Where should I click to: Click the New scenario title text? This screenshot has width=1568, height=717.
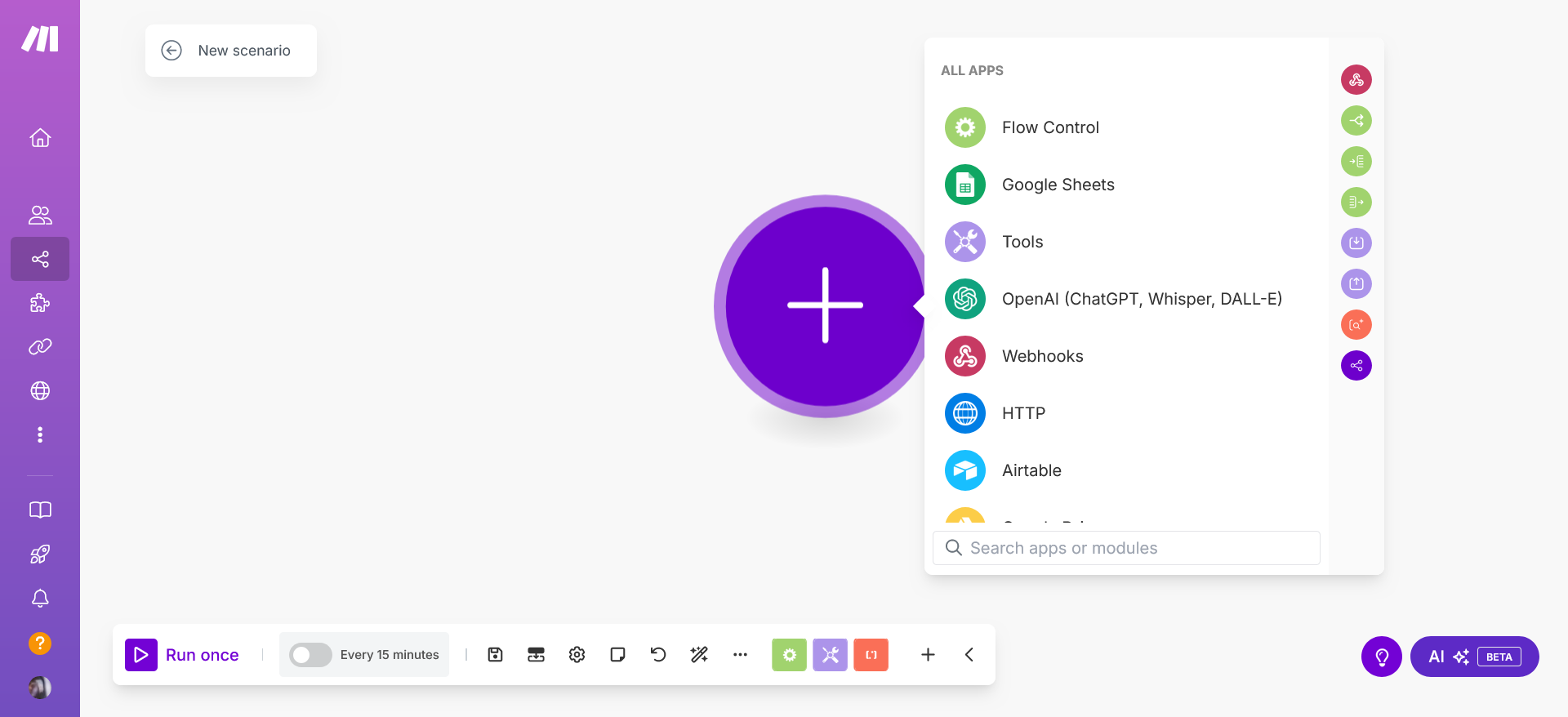tap(244, 51)
